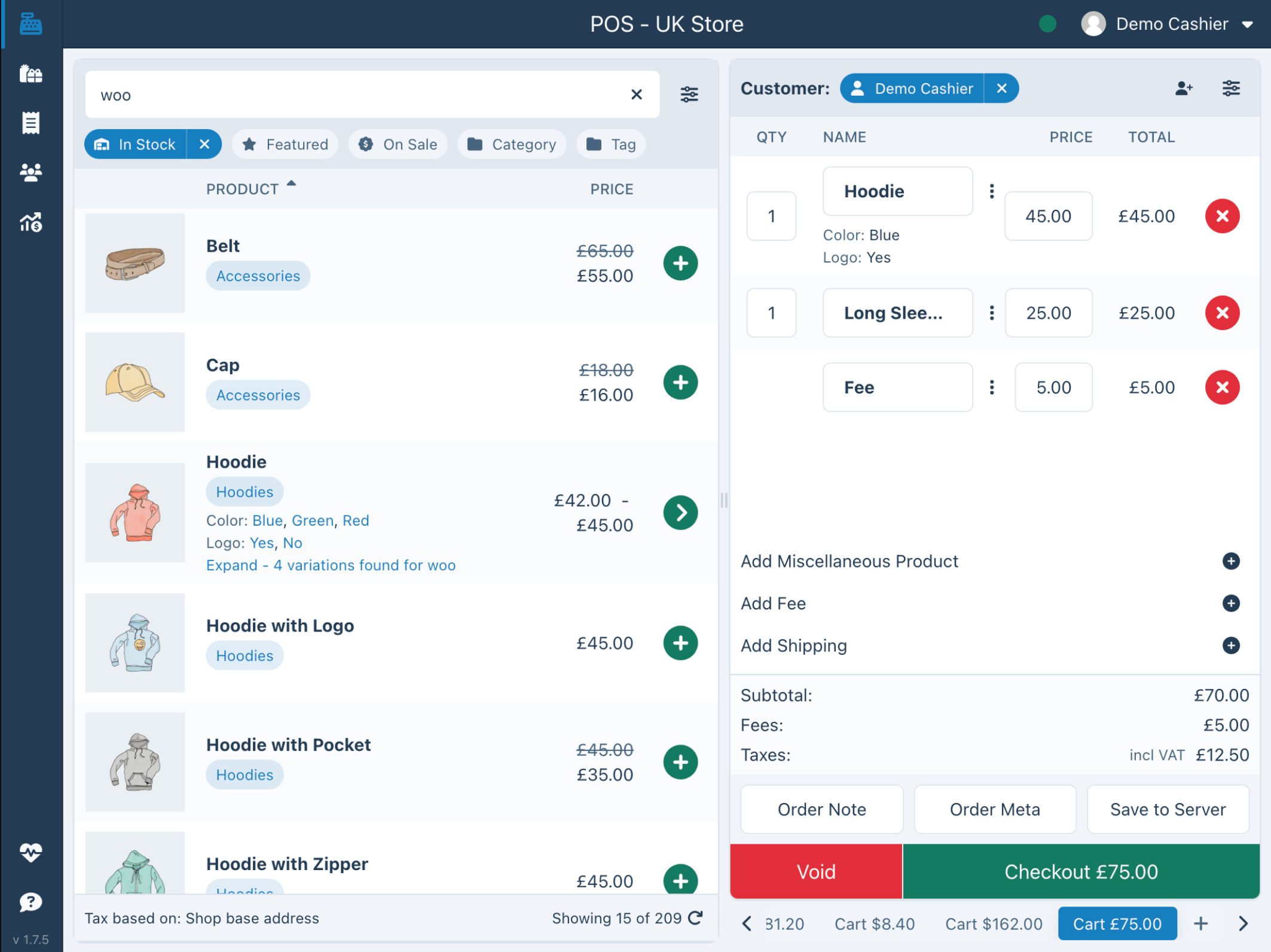Enable the On Sale filter
This screenshot has width=1271, height=952.
[398, 144]
